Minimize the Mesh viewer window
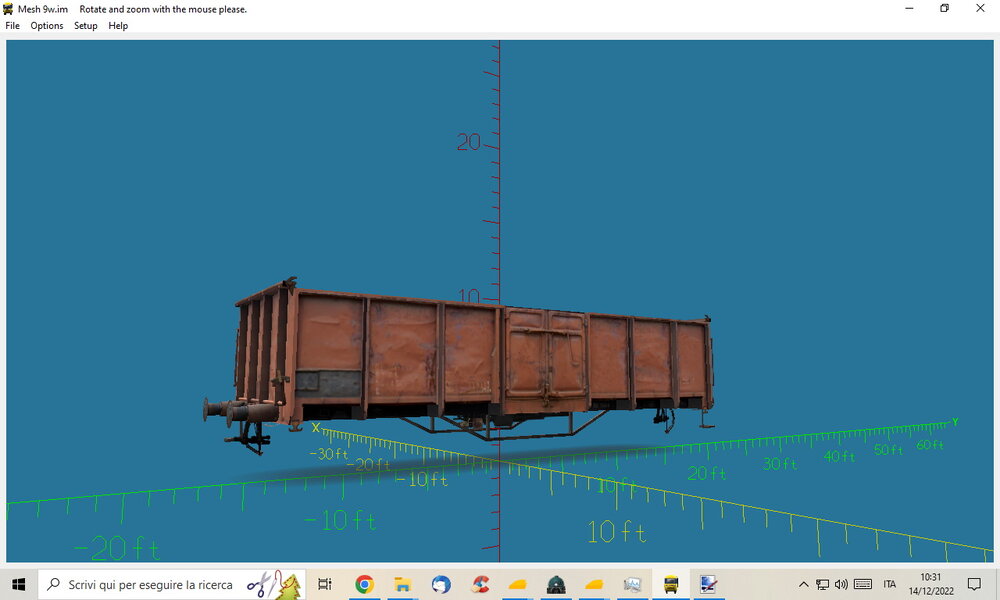Viewport: 1000px width, 600px height. click(x=909, y=8)
